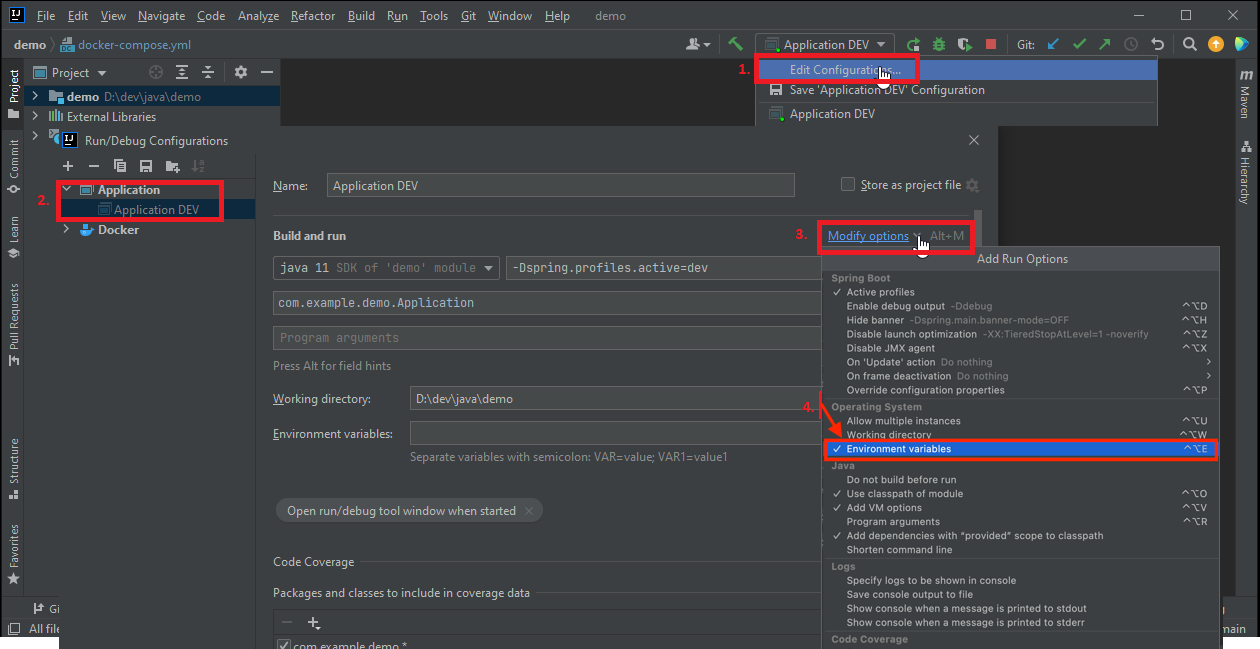This screenshot has width=1260, height=649.
Task: Click the locate target icon in Project panel
Action: [155, 72]
